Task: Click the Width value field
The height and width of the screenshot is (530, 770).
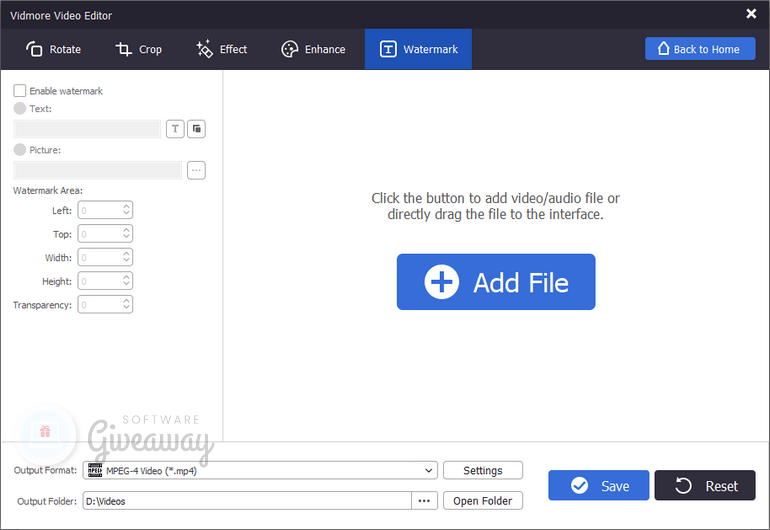Action: [x=105, y=257]
